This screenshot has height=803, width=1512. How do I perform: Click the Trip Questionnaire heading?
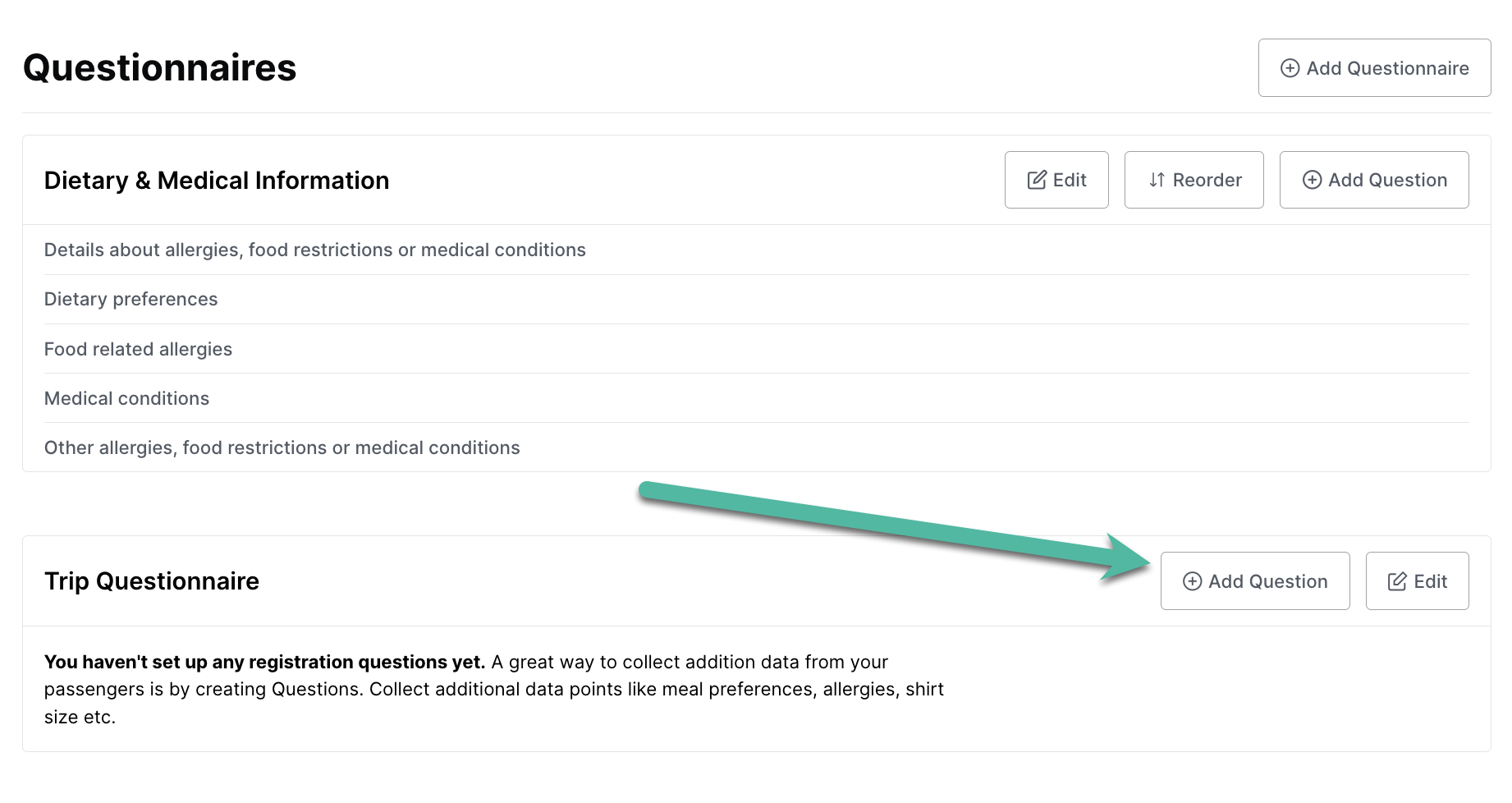pos(151,580)
